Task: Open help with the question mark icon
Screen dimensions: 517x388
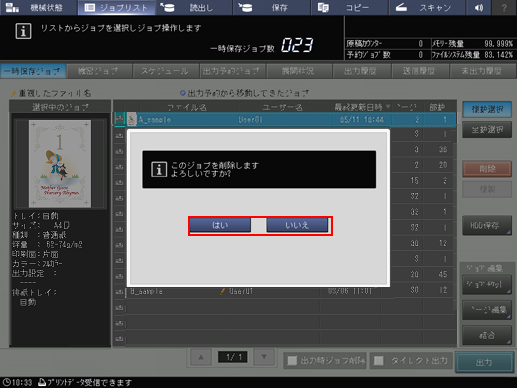Action: coord(504,7)
